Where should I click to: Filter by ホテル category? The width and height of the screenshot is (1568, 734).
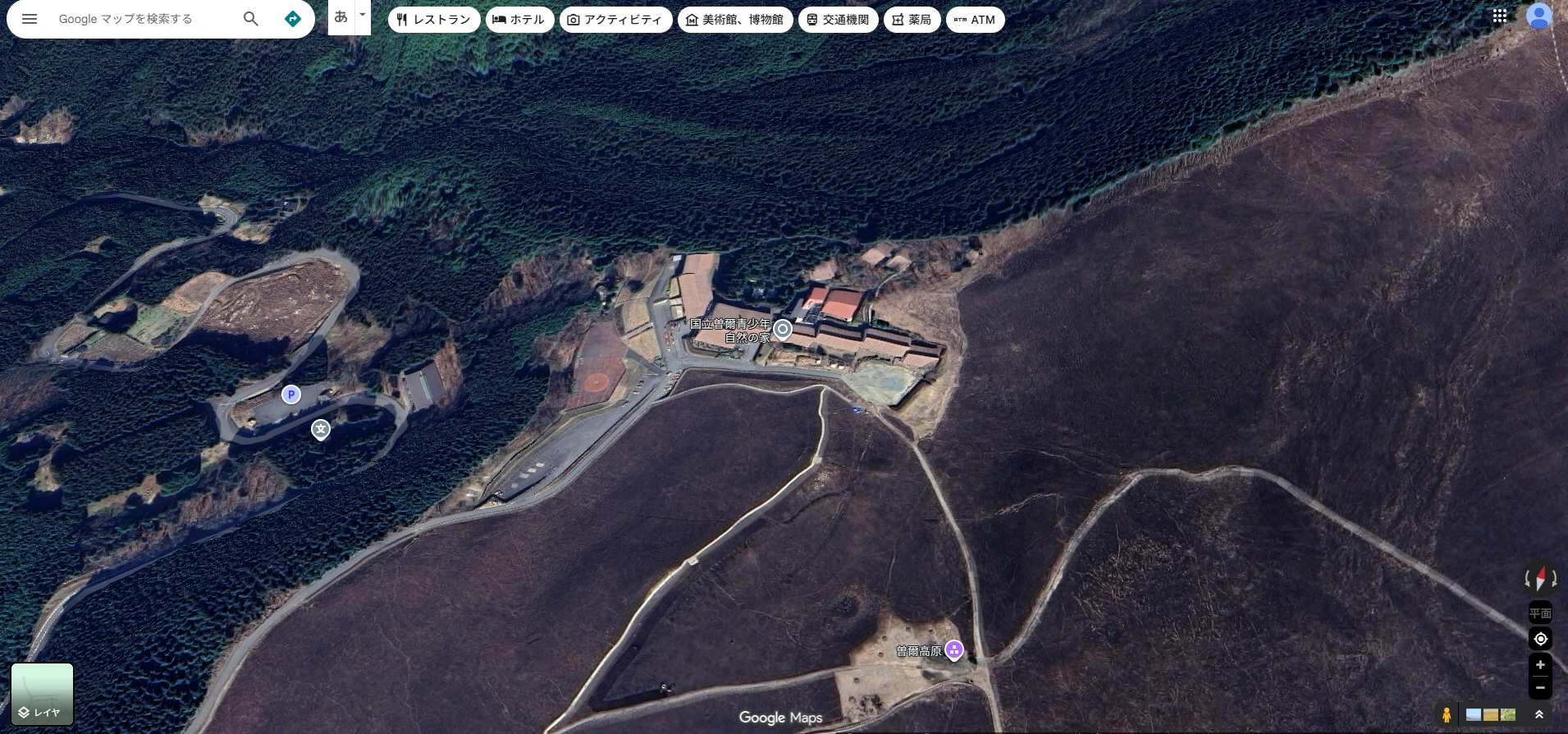[519, 20]
